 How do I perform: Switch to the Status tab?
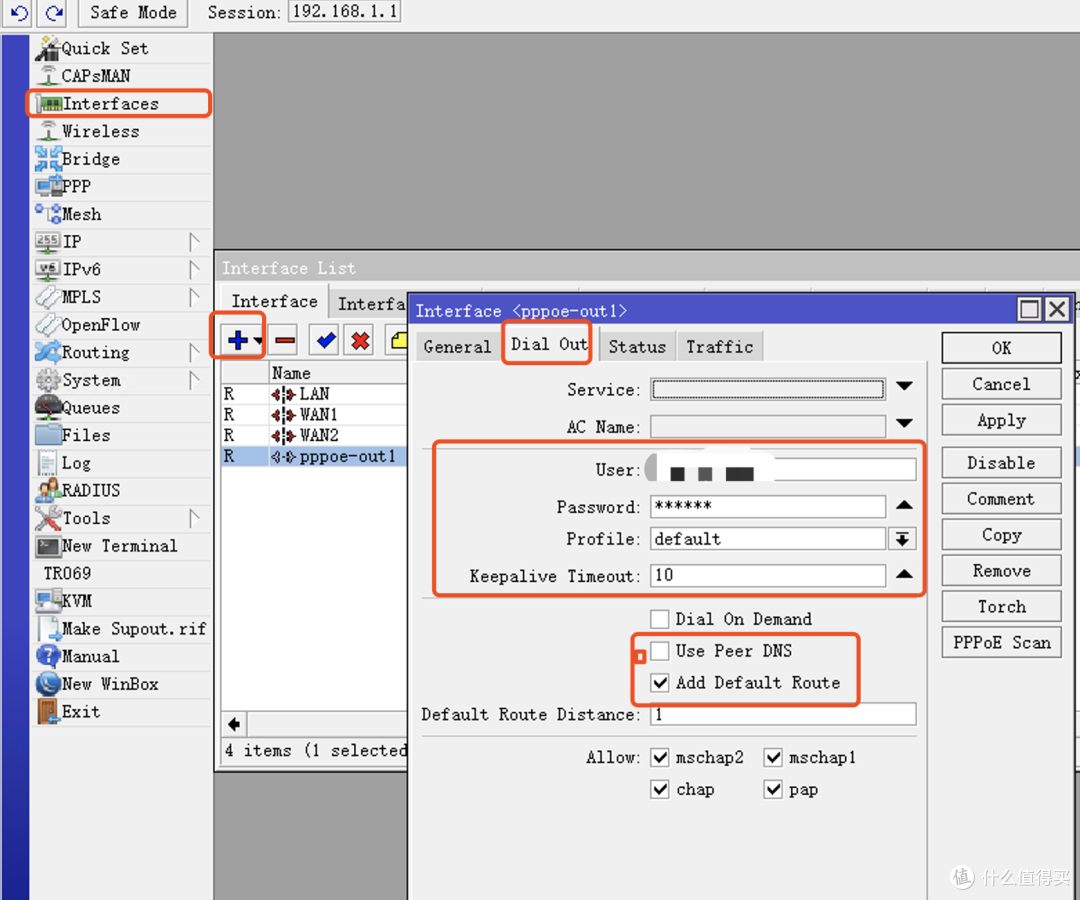(x=637, y=346)
